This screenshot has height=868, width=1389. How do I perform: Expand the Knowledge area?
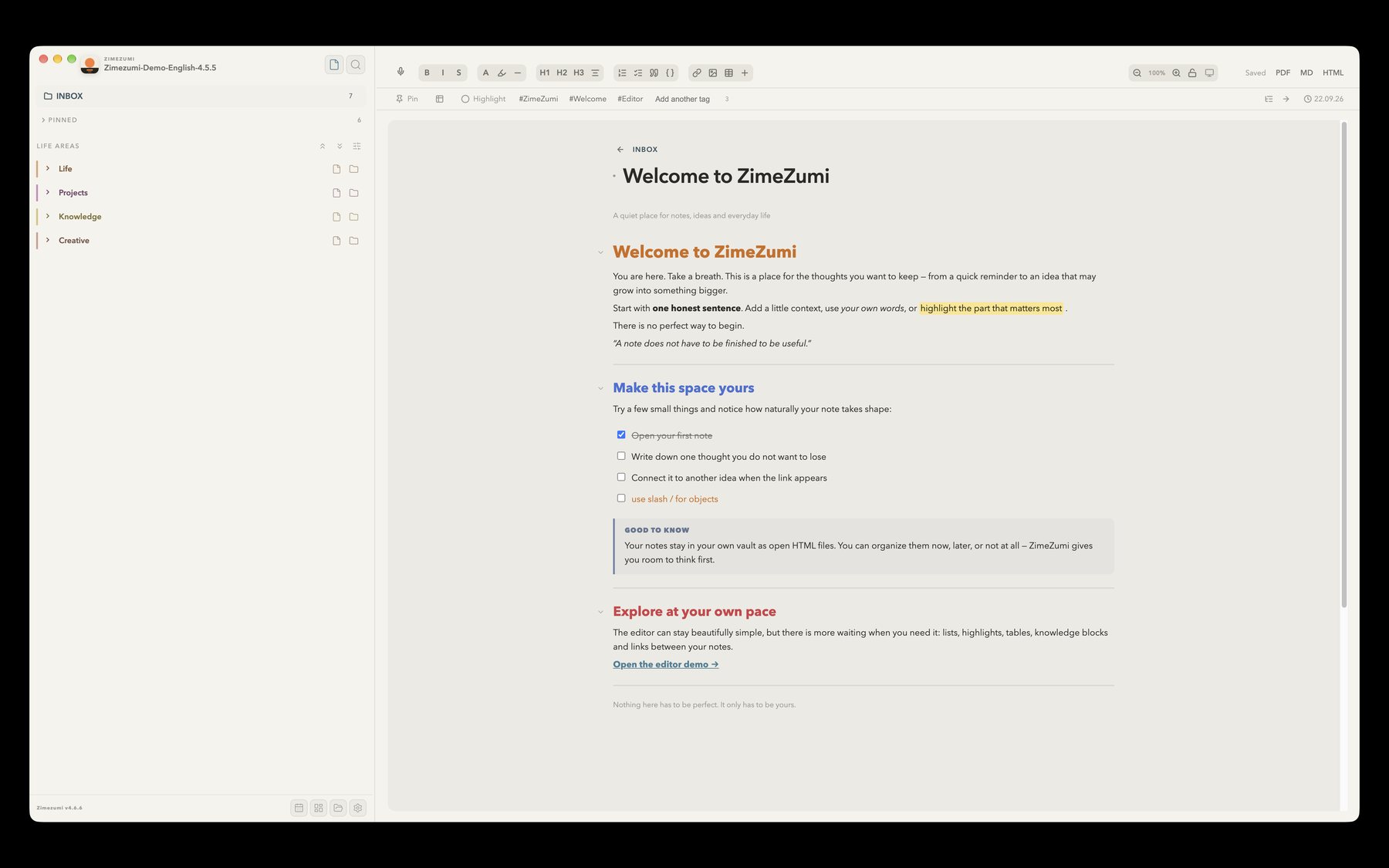click(48, 216)
